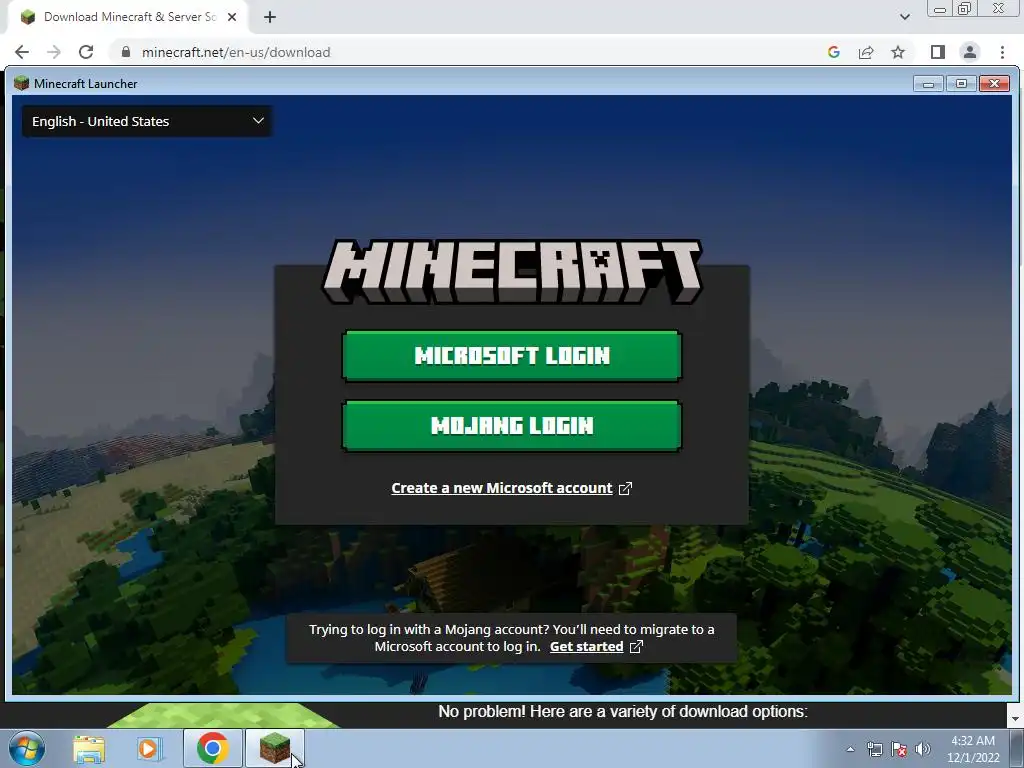Click the Minecraft Launcher title bar icon

pyautogui.click(x=22, y=83)
